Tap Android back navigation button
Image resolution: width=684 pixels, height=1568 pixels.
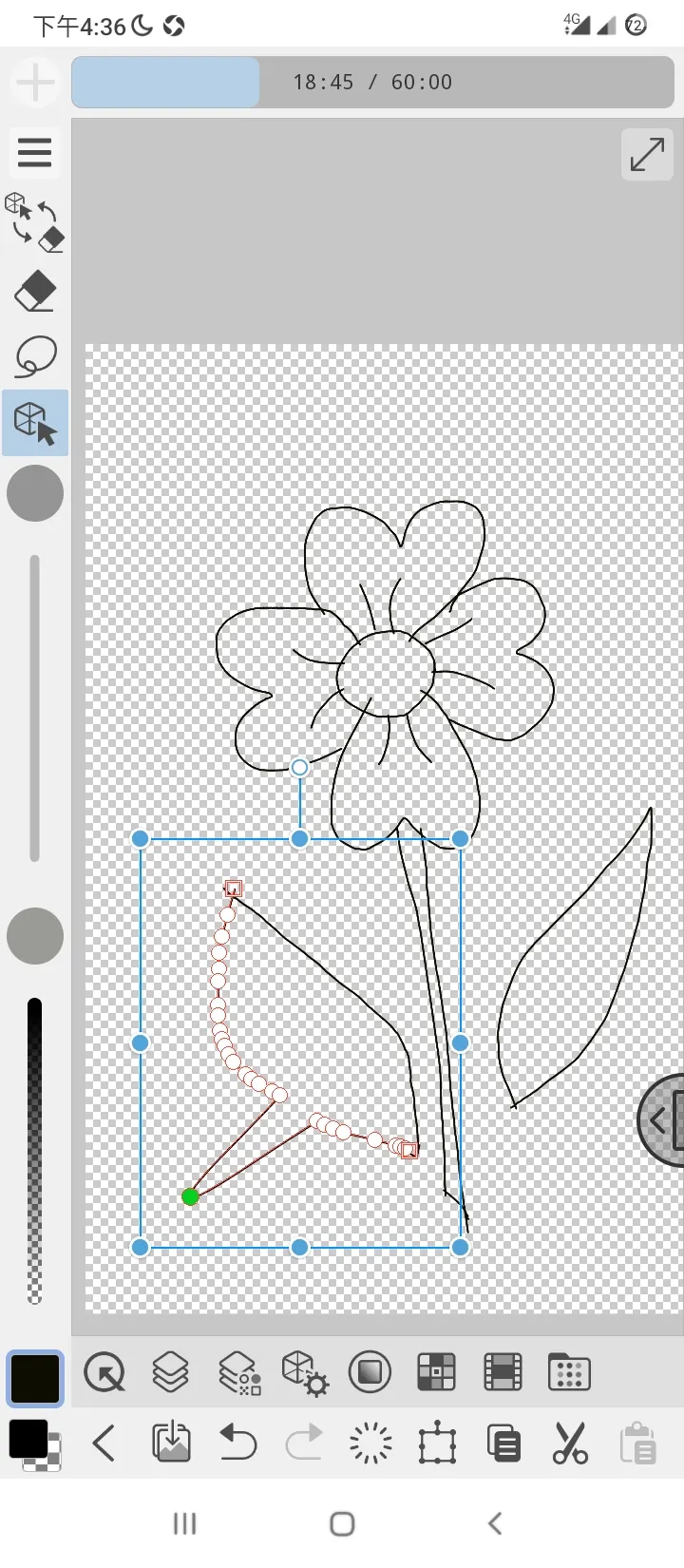[495, 1524]
